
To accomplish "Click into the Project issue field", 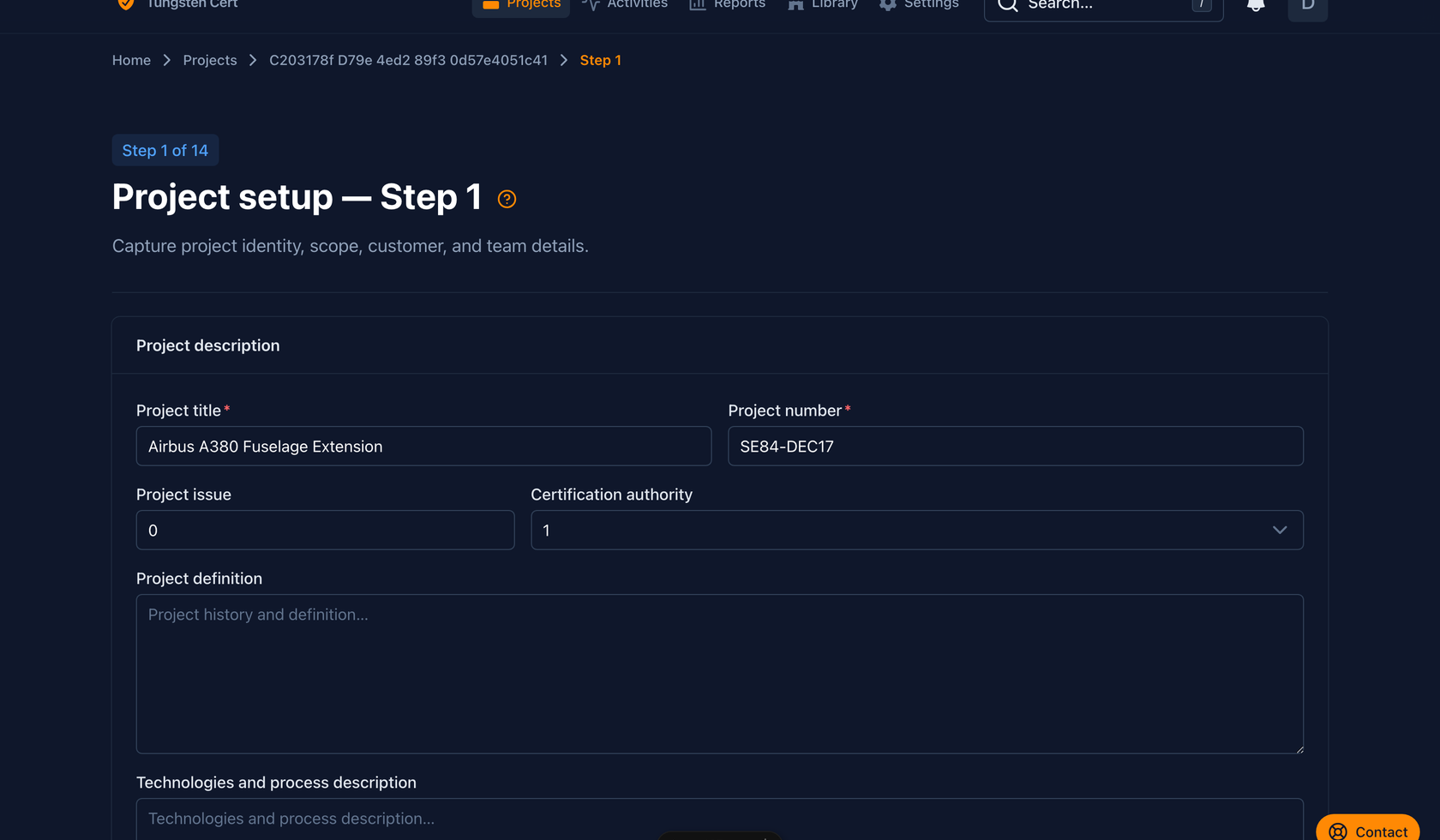I will (x=325, y=531).
